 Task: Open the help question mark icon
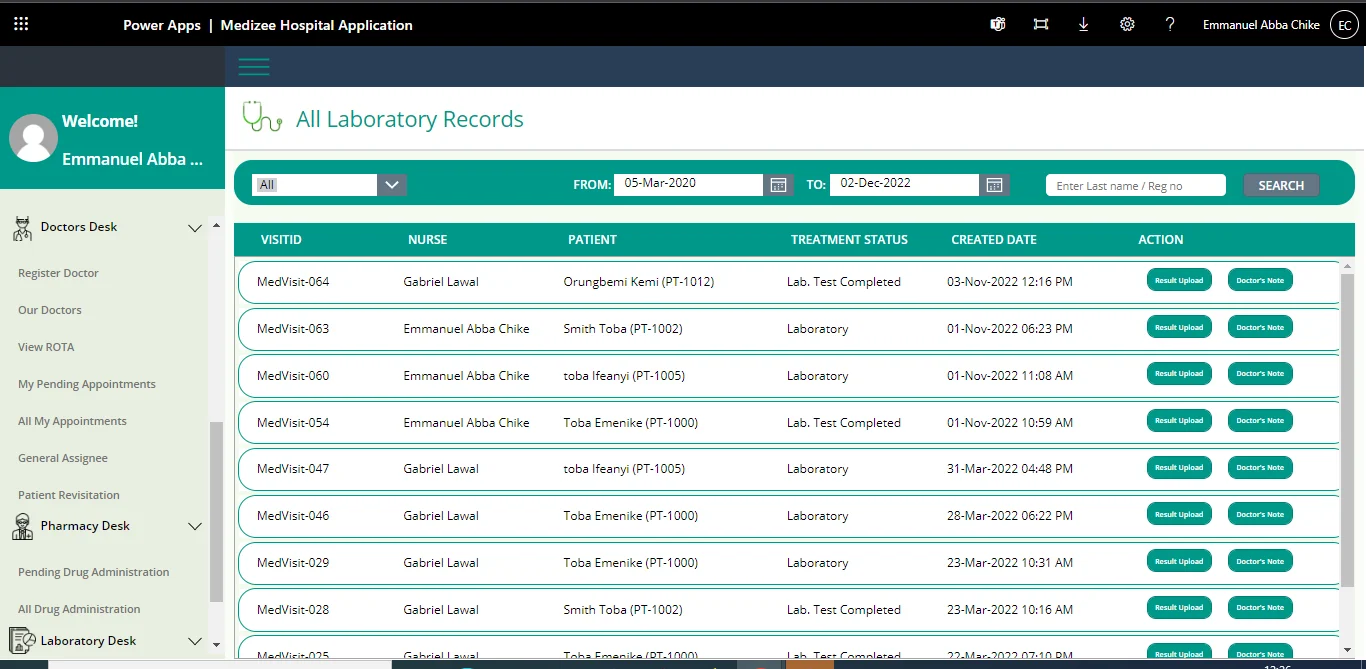point(1170,24)
